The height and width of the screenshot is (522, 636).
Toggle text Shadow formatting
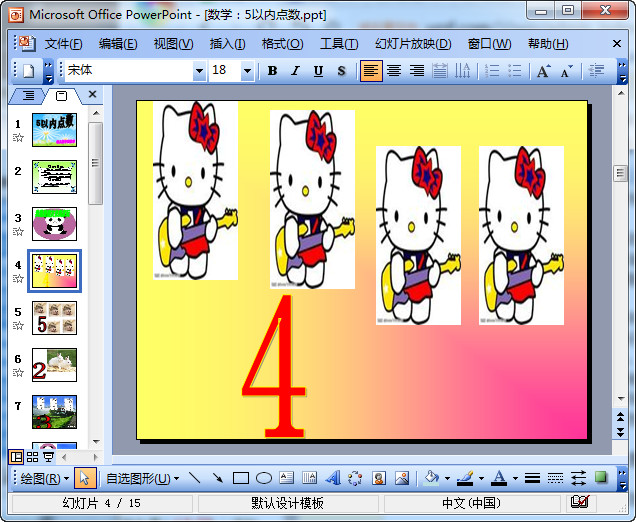tap(341, 71)
